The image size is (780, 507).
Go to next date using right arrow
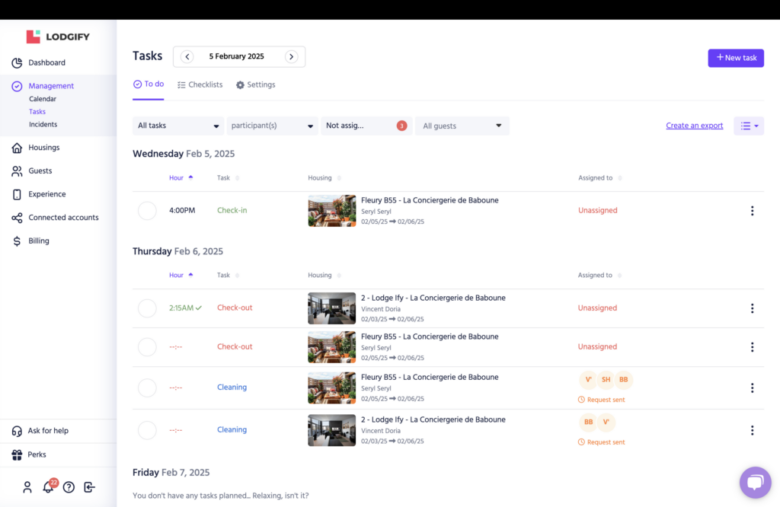[291, 57]
